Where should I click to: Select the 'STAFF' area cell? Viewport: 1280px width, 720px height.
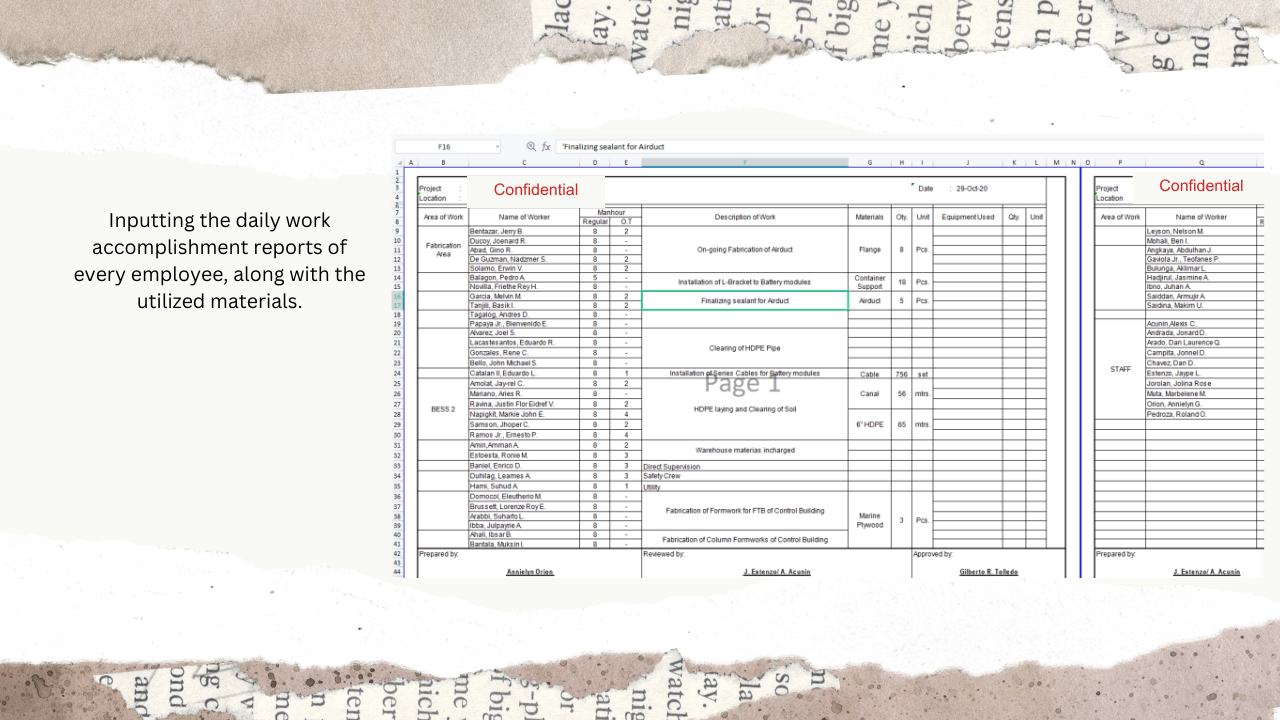[x=1120, y=369]
